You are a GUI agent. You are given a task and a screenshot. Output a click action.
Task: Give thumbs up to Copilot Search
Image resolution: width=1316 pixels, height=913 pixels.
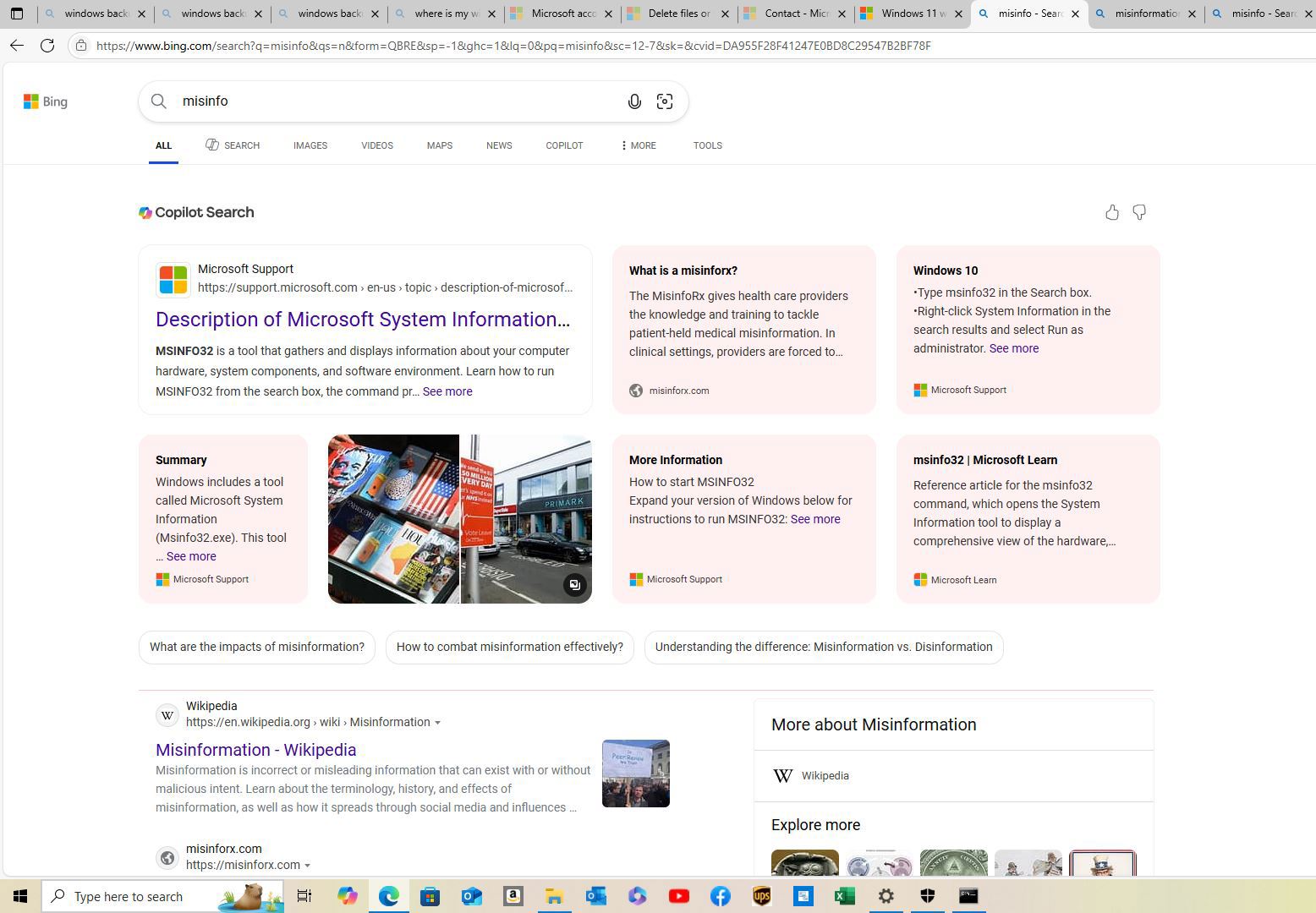tap(1112, 212)
